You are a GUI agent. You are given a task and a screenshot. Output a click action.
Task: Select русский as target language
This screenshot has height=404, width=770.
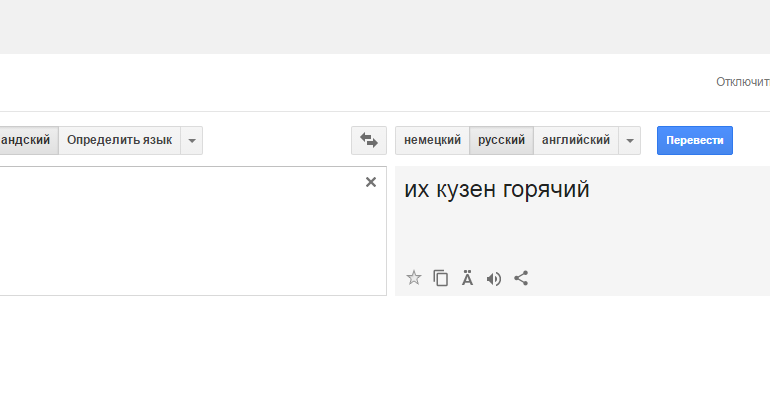[x=501, y=141]
